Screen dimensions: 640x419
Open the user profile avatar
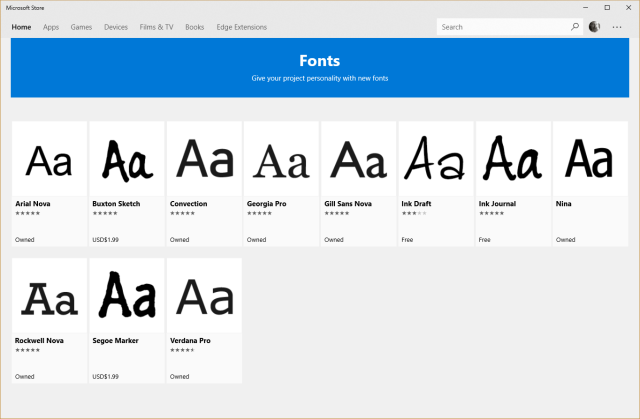pyautogui.click(x=595, y=27)
